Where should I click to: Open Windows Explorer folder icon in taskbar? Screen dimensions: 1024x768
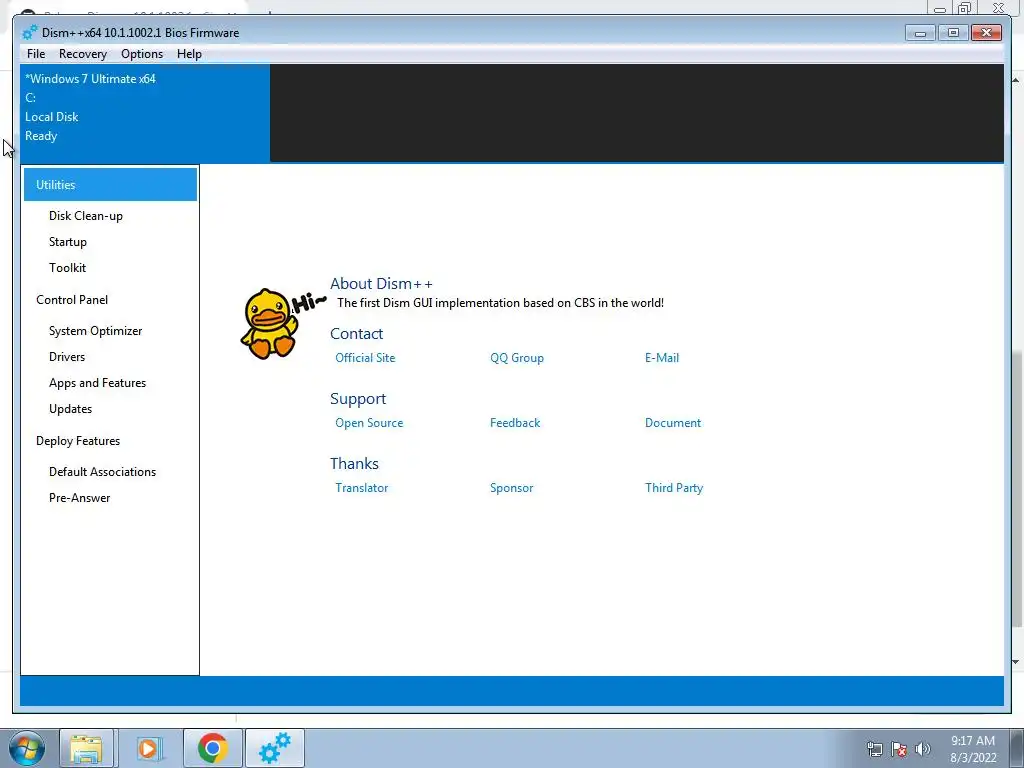86,748
